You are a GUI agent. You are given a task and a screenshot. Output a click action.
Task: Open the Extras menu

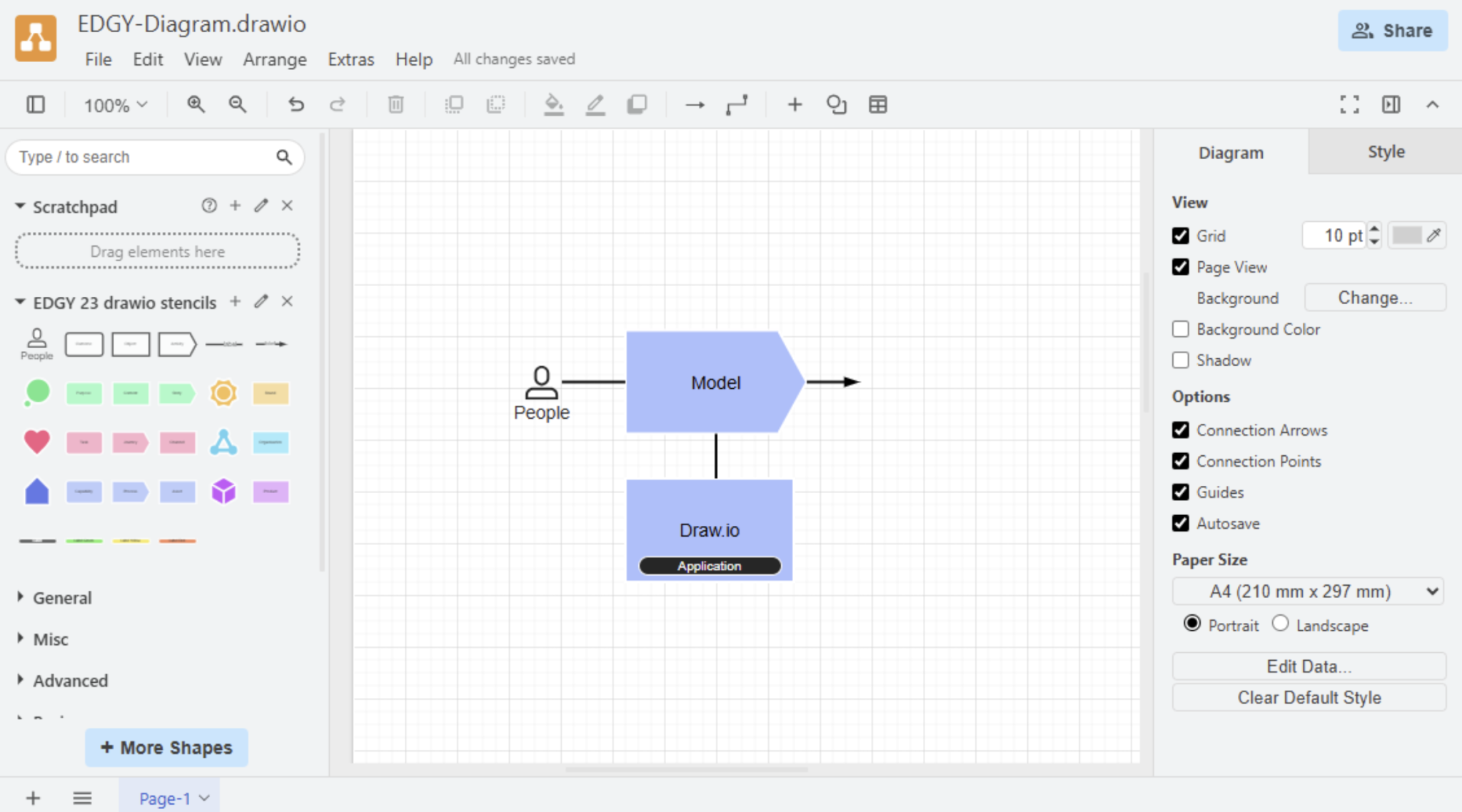(x=351, y=59)
